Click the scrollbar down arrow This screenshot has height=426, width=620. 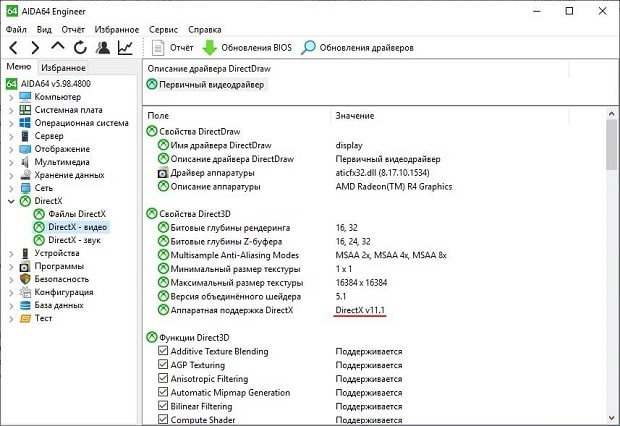tap(612, 418)
